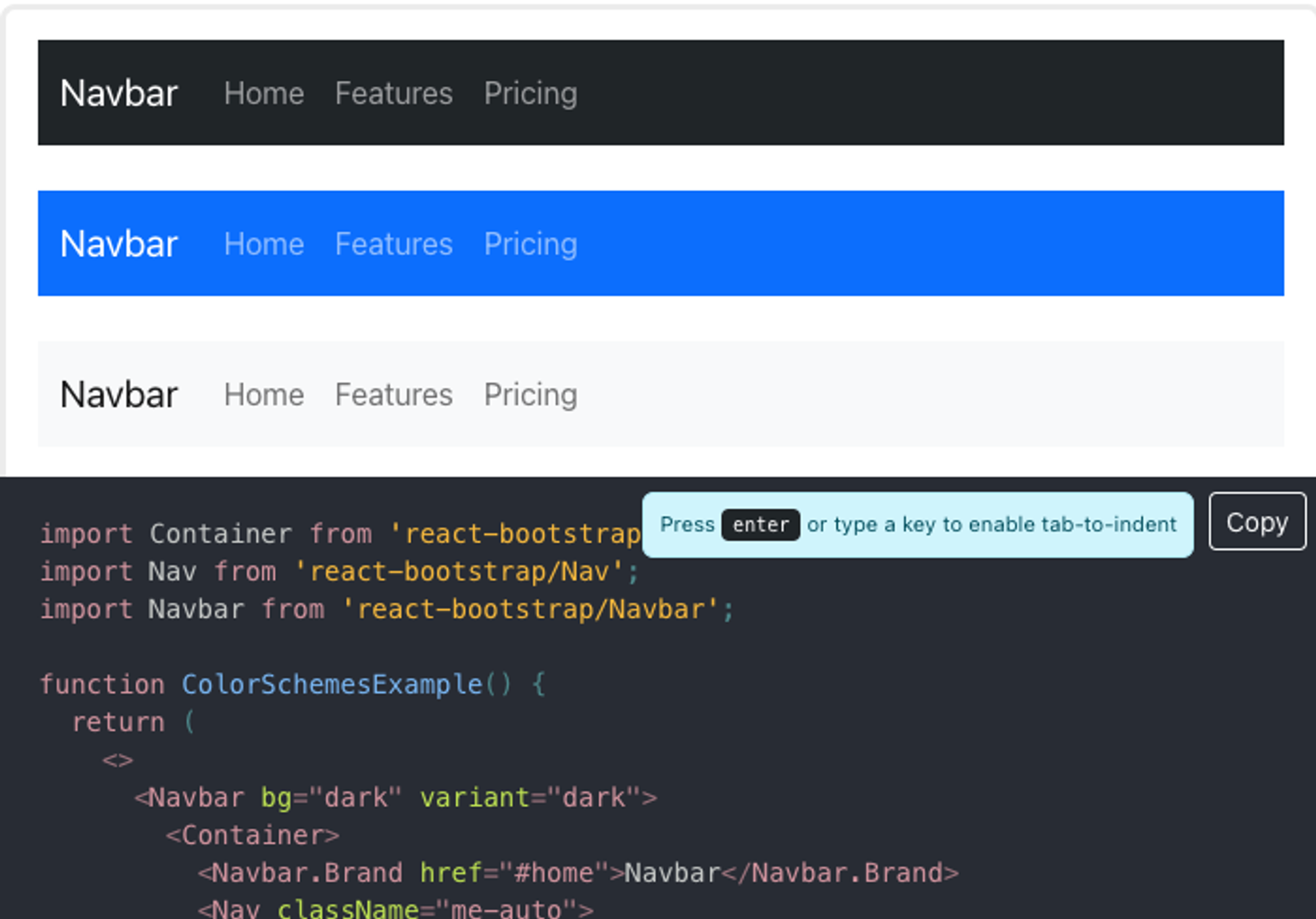This screenshot has width=1316, height=919.
Task: Open Home link in dark navbar
Action: (263, 93)
